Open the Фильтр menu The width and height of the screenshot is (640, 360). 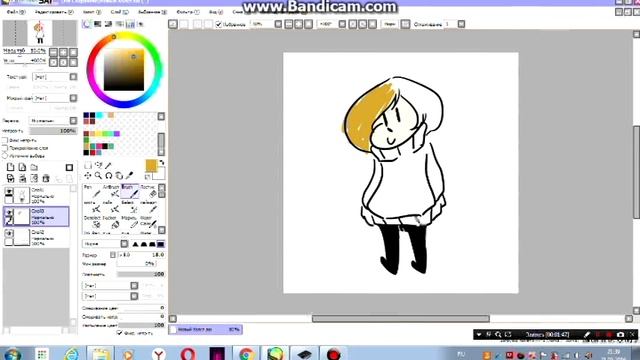188,12
